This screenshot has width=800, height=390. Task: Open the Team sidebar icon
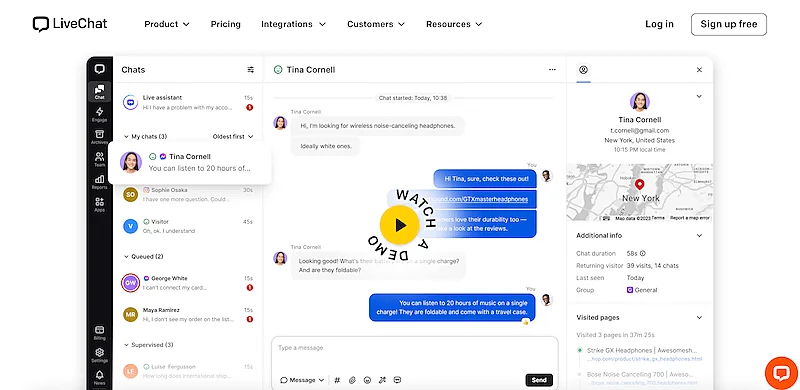click(x=99, y=159)
